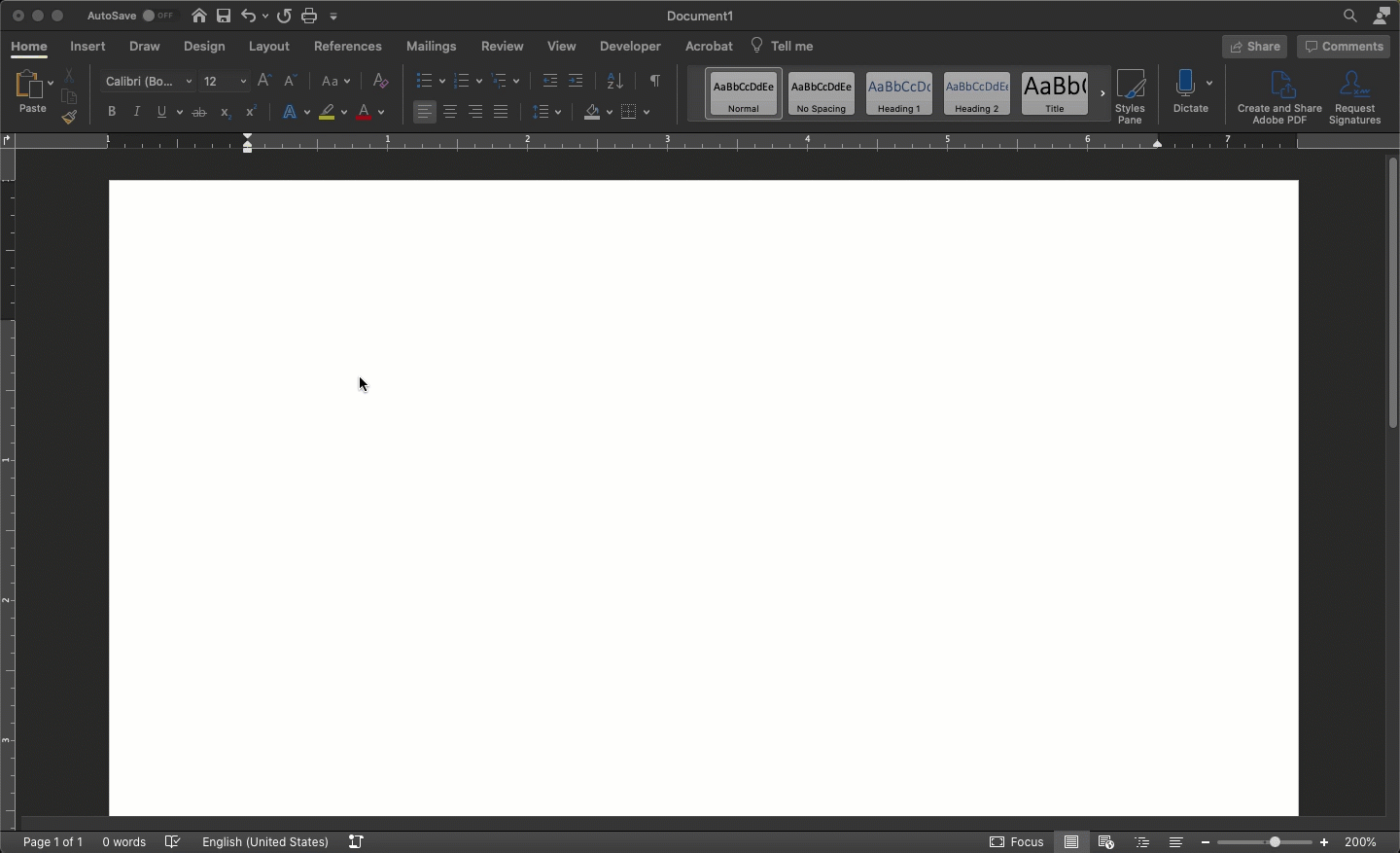Switch to Web Layout view

(1106, 842)
